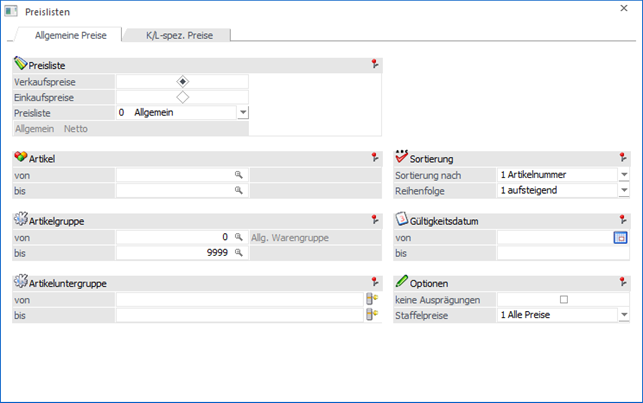Click magnifier next to Artikelgruppe bis 9999
Screen dimensions: 643x403
[x=239, y=253]
